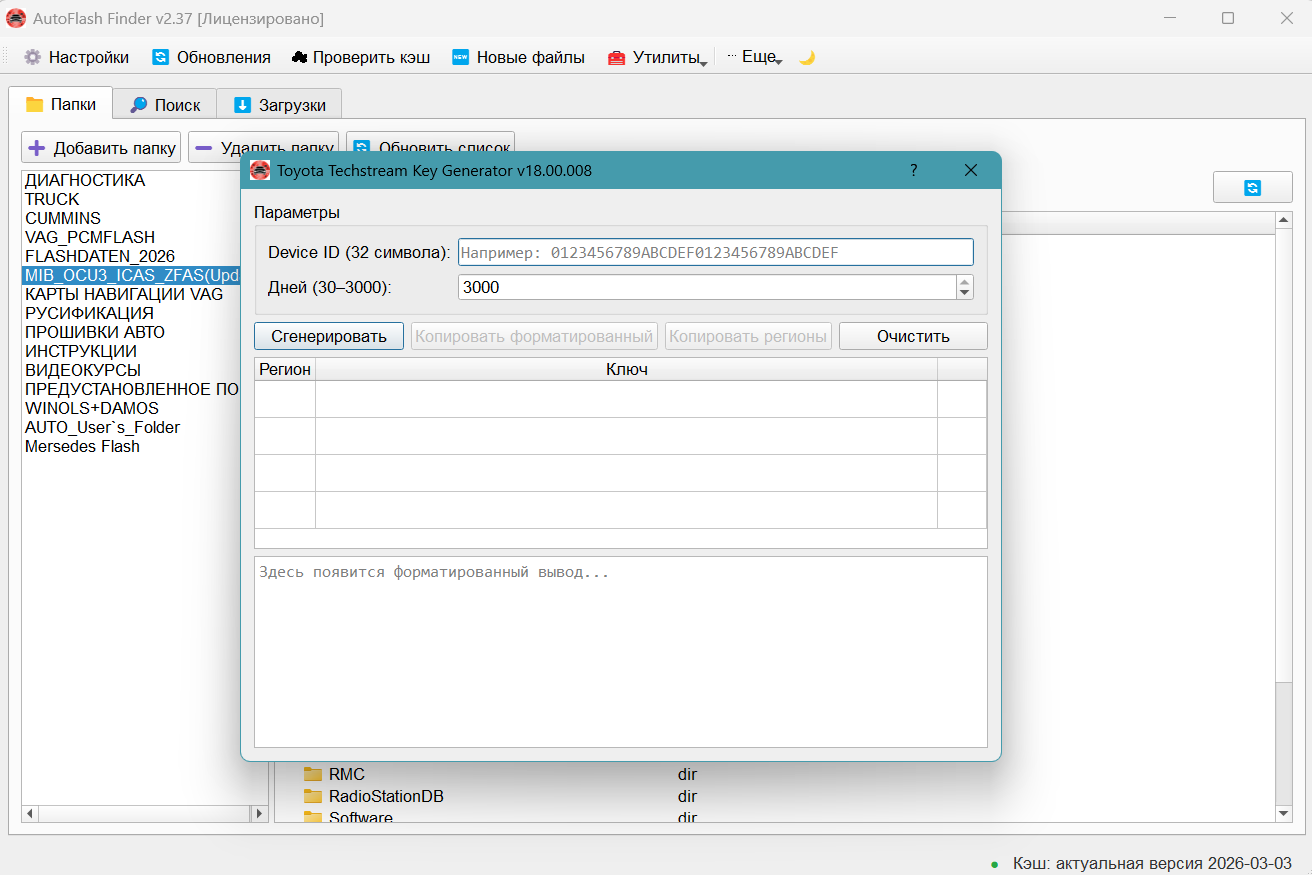This screenshot has height=875, width=1312.
Task: Click the Дней value field
Action: [707, 287]
